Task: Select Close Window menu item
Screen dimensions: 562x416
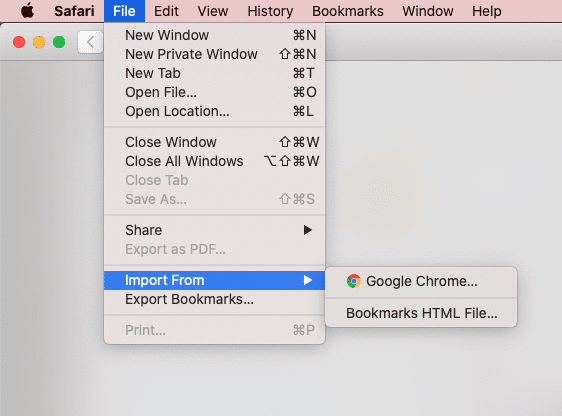Action: coord(214,142)
